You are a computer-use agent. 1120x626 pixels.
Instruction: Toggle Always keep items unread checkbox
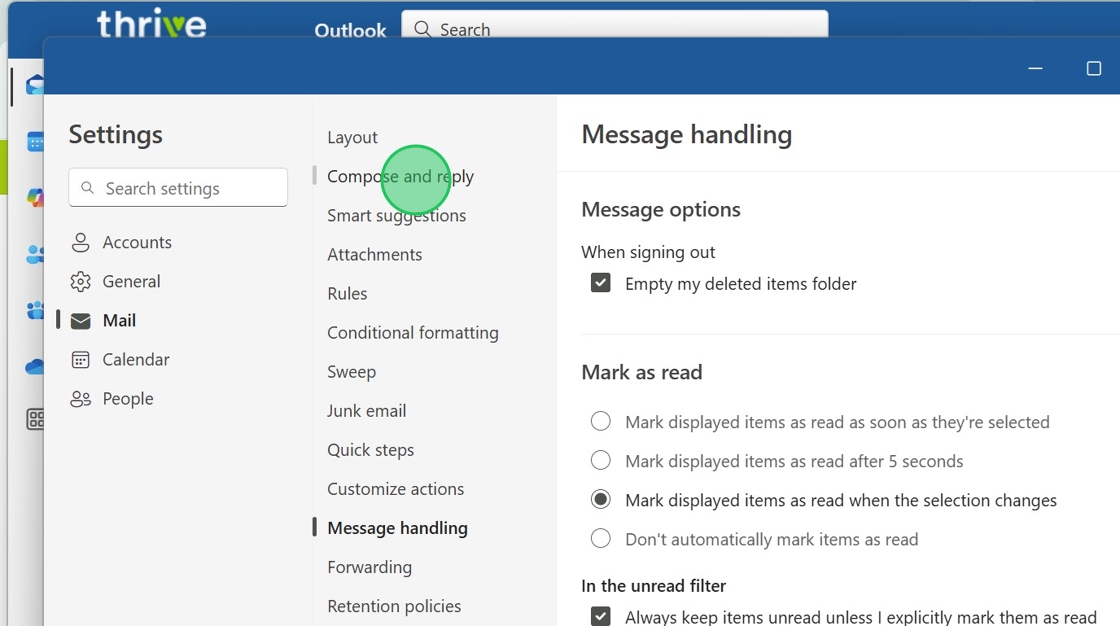point(601,617)
